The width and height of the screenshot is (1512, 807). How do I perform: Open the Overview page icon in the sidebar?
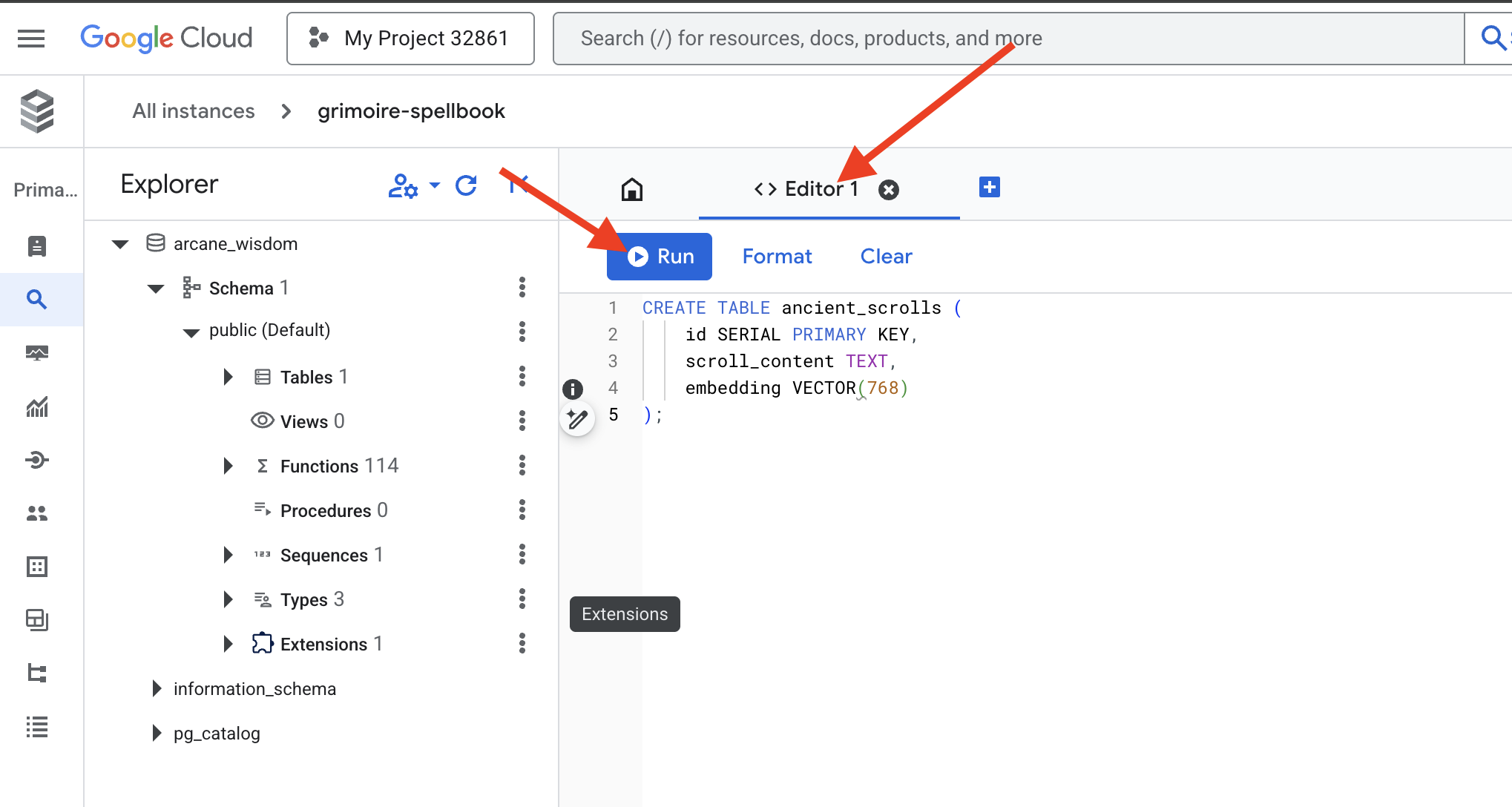pos(37,246)
